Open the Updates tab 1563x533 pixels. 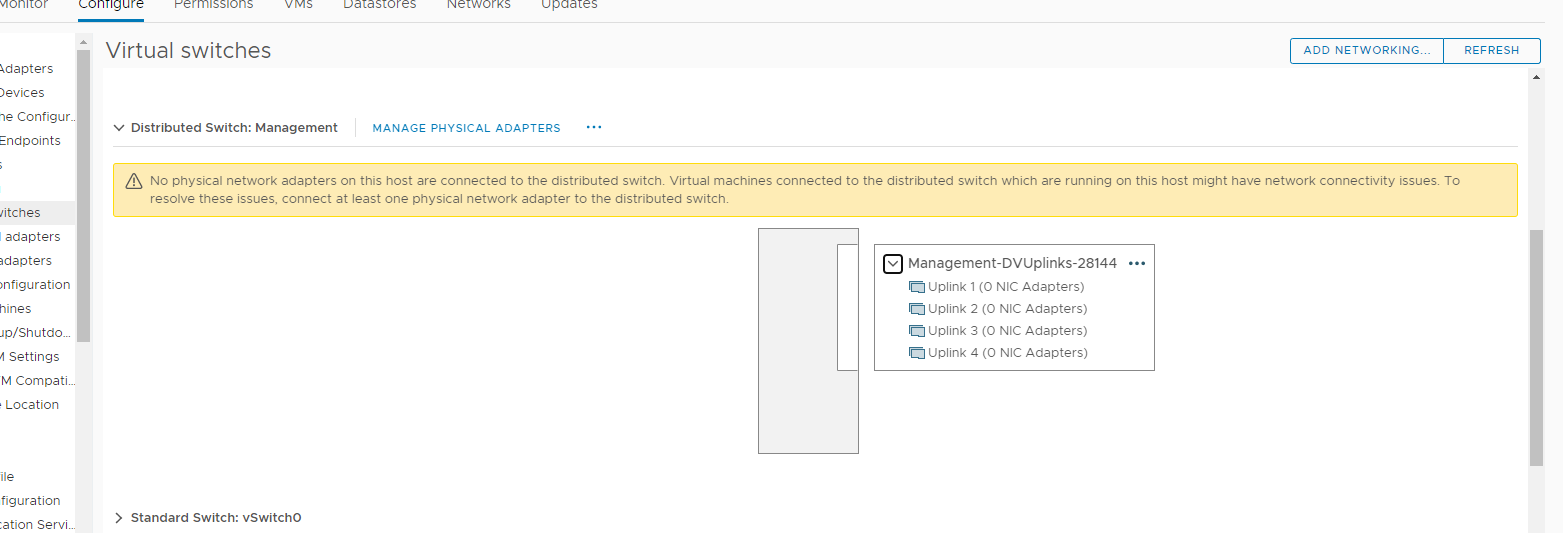(x=569, y=5)
